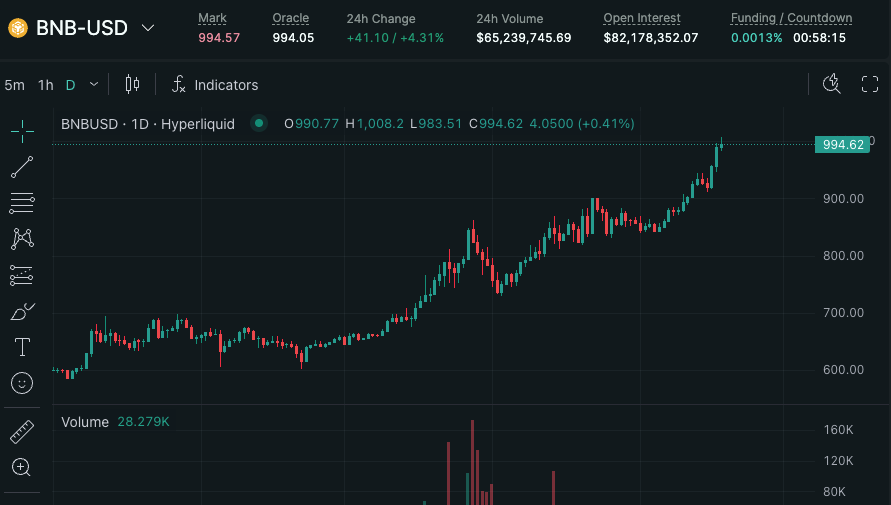891x505 pixels.
Task: Click the BNB coin logo
Action: tap(18, 28)
